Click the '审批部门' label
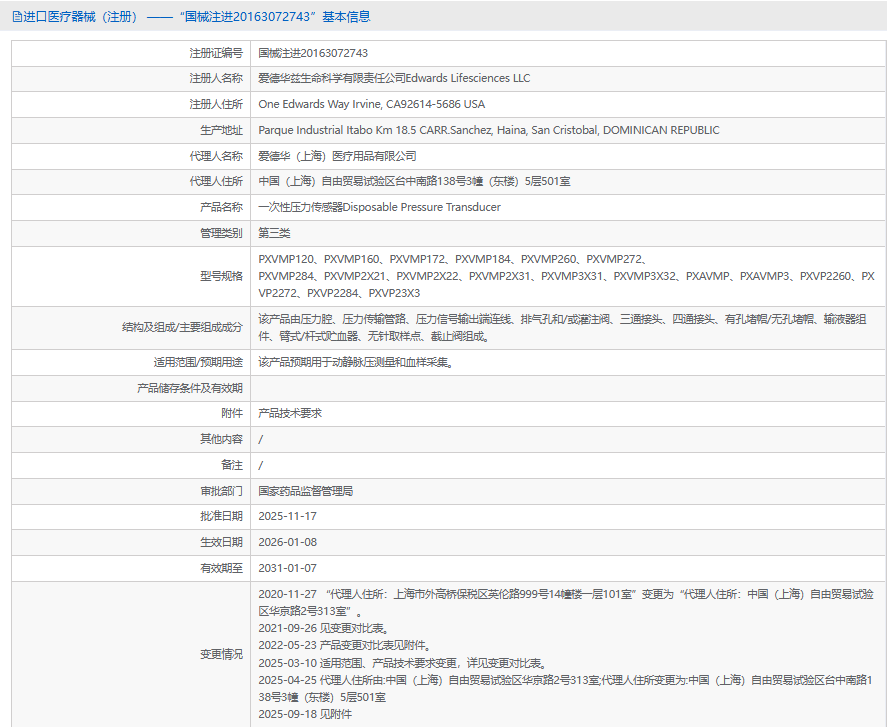The height and width of the screenshot is (727, 887). (x=221, y=491)
